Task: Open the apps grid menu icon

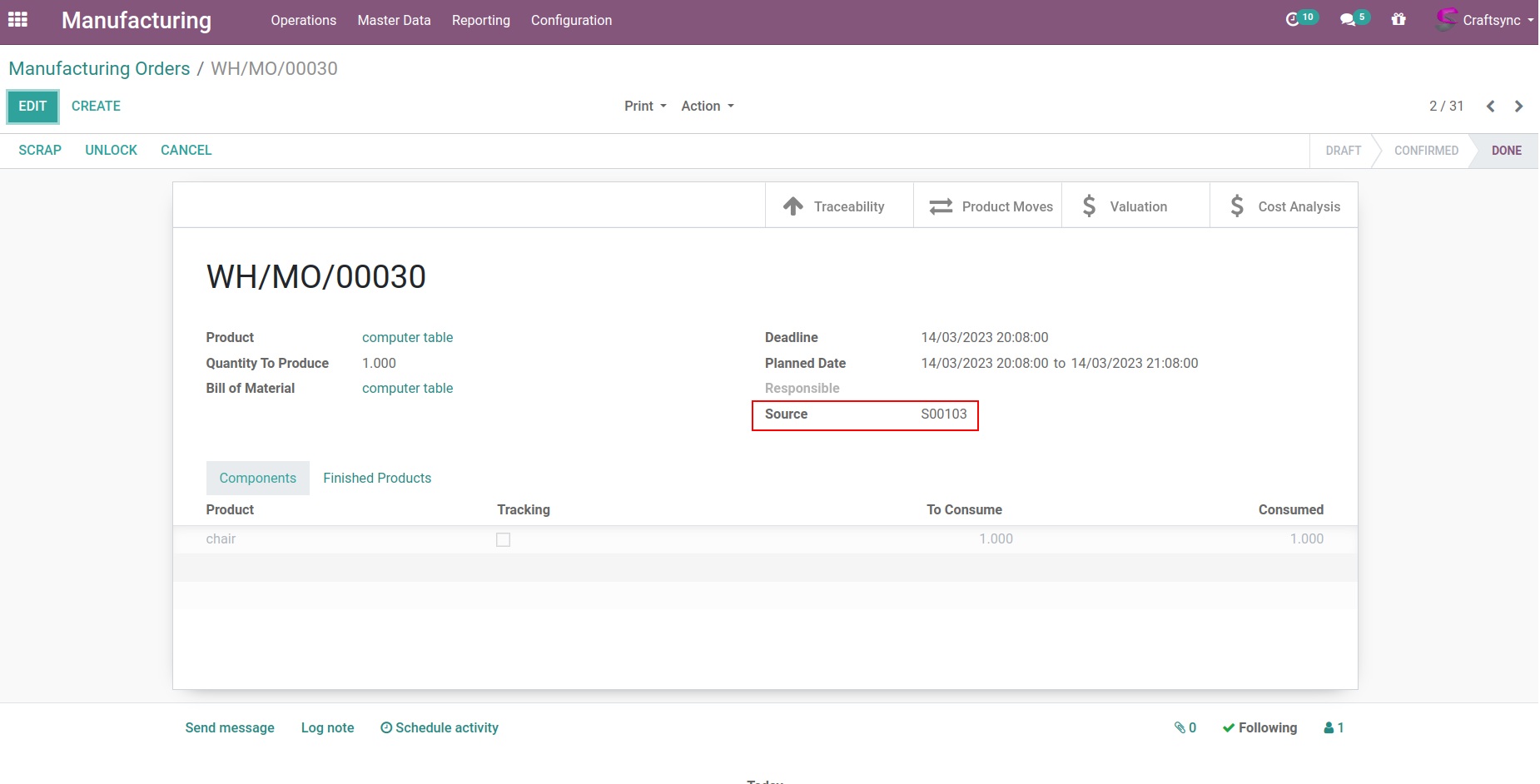Action: (x=17, y=19)
